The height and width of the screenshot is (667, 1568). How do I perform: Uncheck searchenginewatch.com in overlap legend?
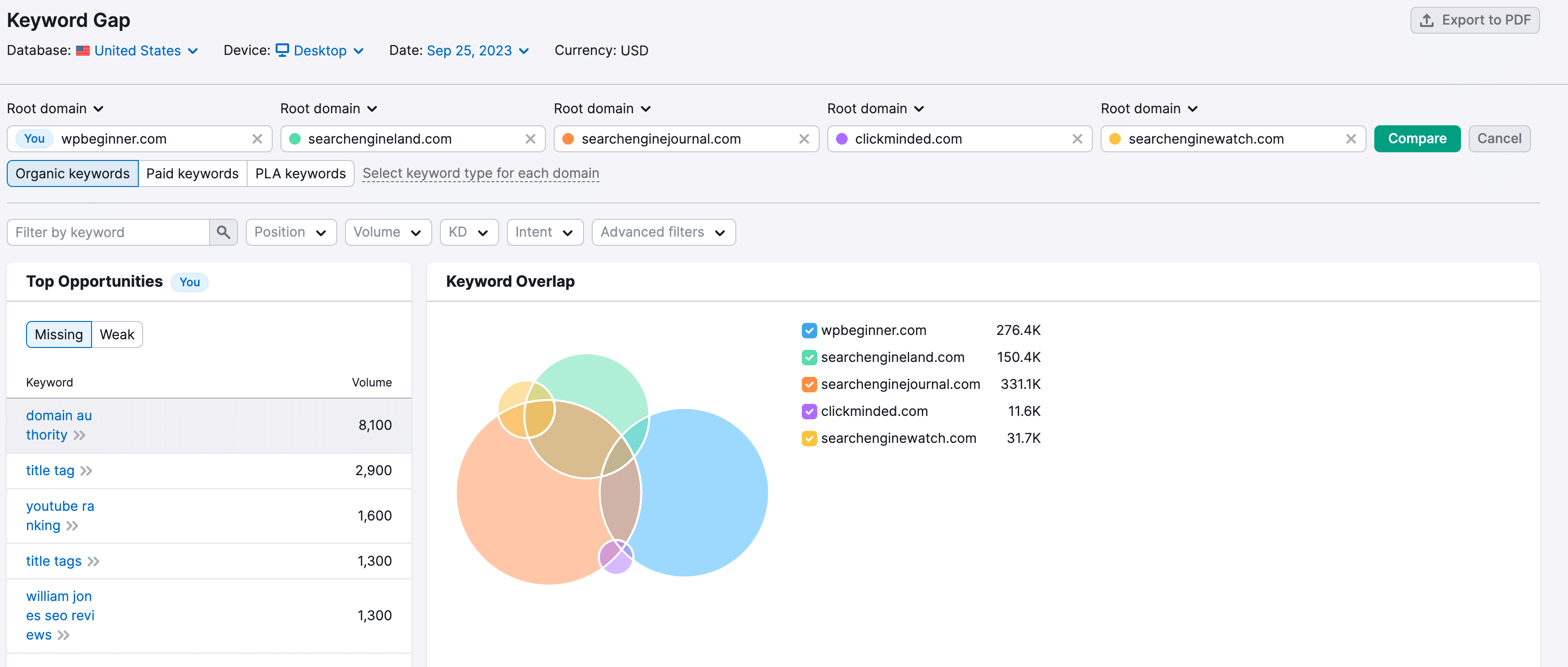point(809,439)
